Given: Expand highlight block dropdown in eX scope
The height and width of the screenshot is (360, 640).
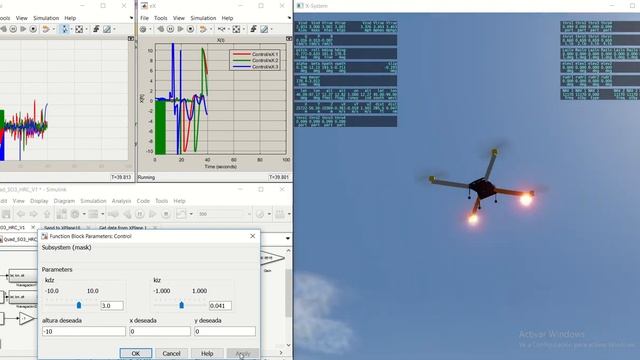Looking at the screenshot, I should (210, 29).
